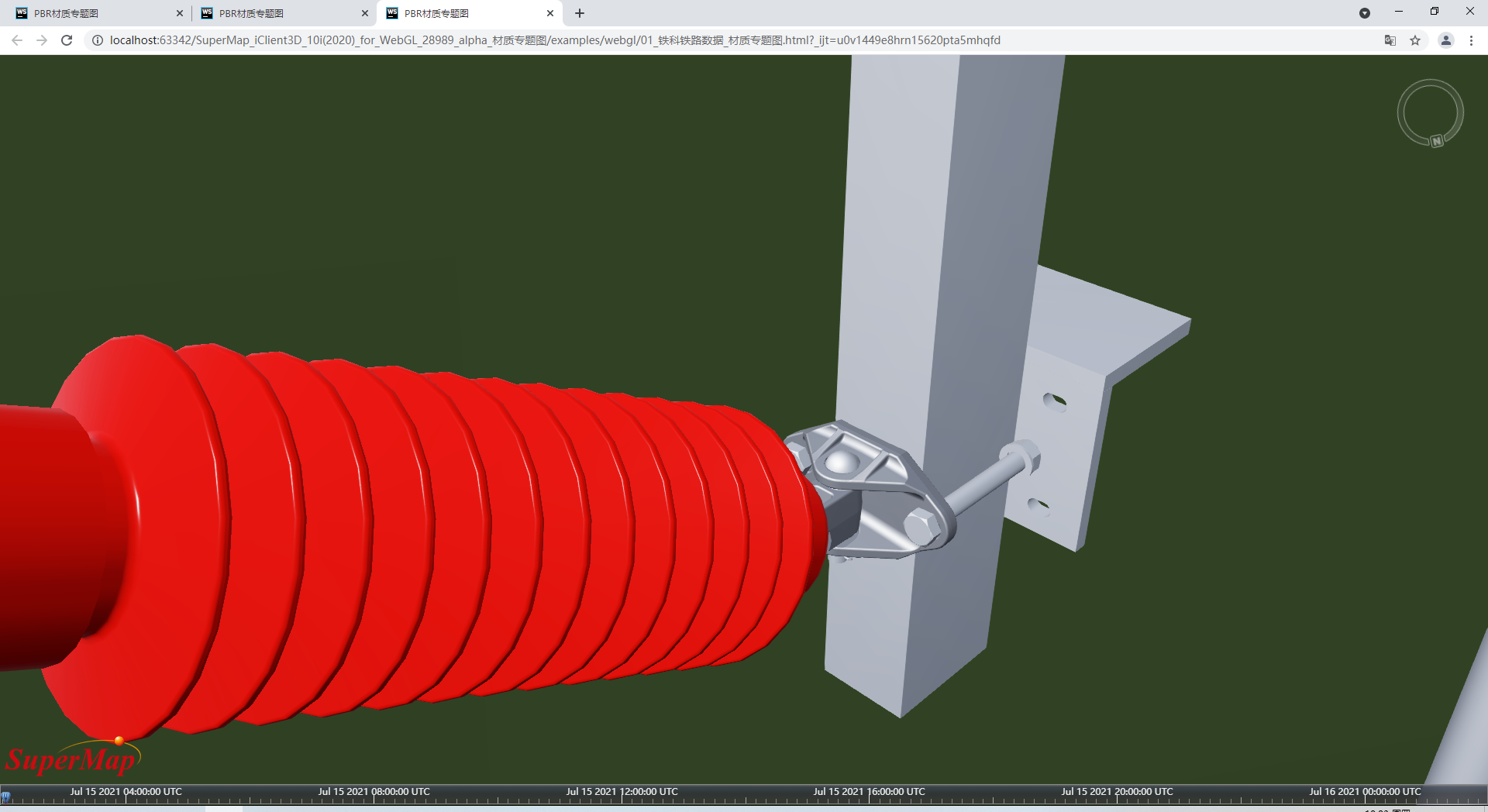Click the browser back arrow
This screenshot has height=812, width=1488.
pos(17,40)
